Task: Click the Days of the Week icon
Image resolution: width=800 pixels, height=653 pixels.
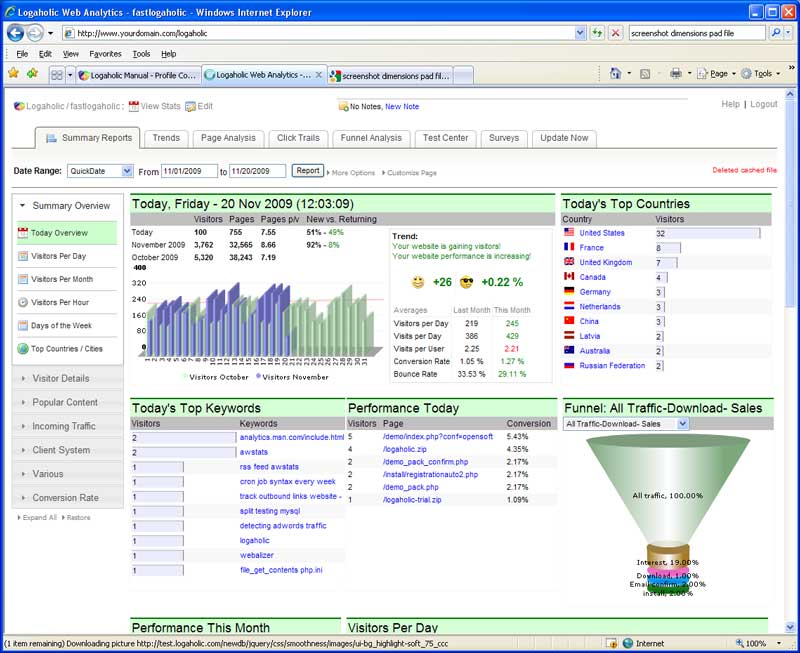Action: [23, 325]
